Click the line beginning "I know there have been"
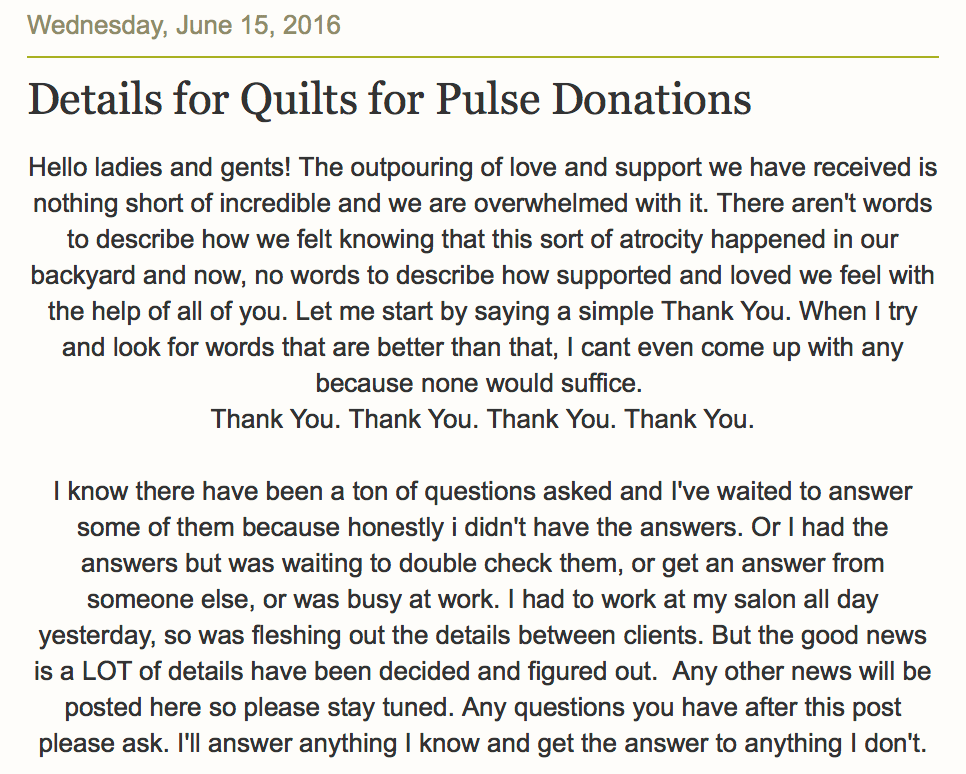Viewport: 966px width, 774px height. click(x=482, y=492)
